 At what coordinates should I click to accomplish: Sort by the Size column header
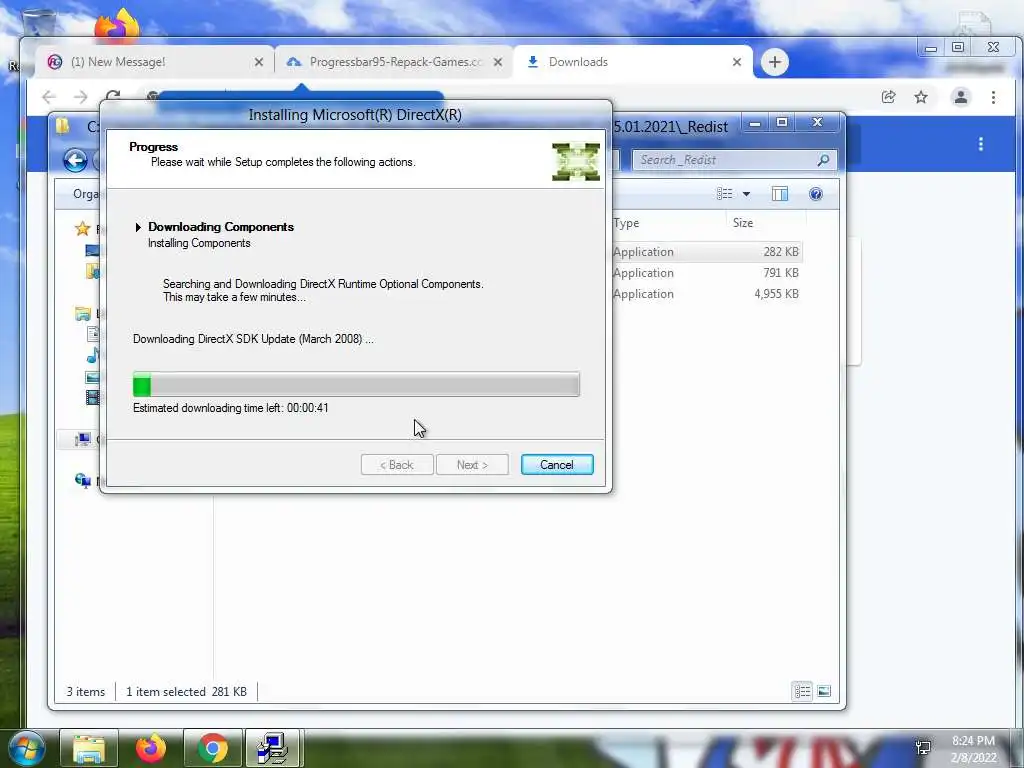743,223
